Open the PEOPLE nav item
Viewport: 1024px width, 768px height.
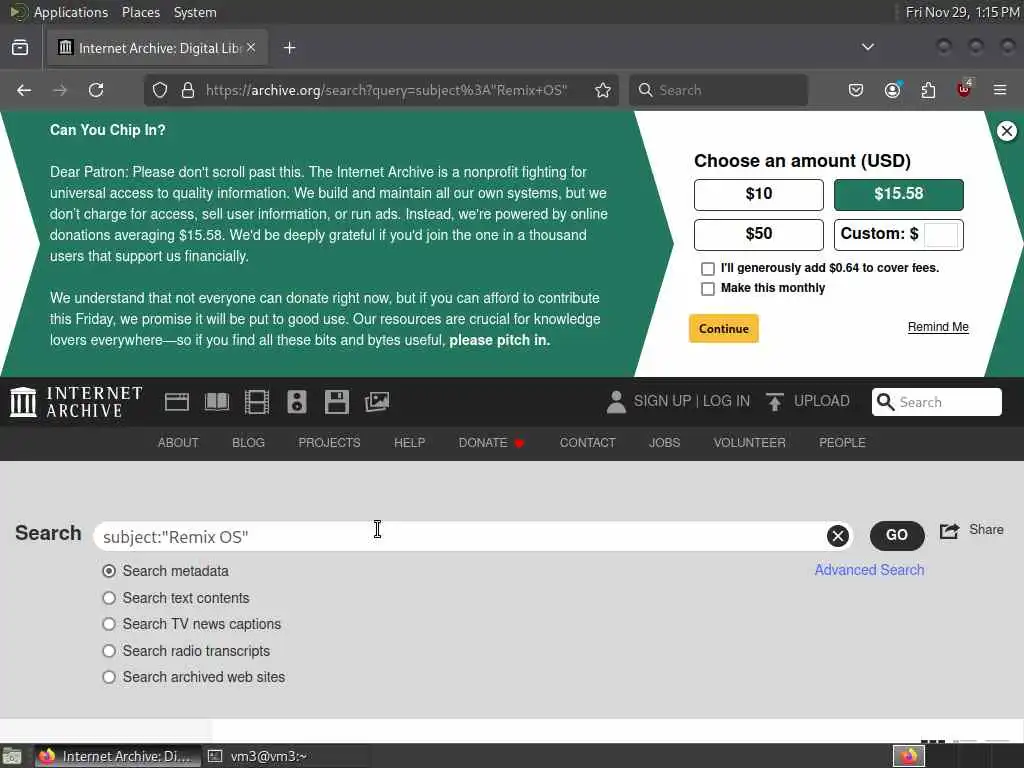point(842,443)
